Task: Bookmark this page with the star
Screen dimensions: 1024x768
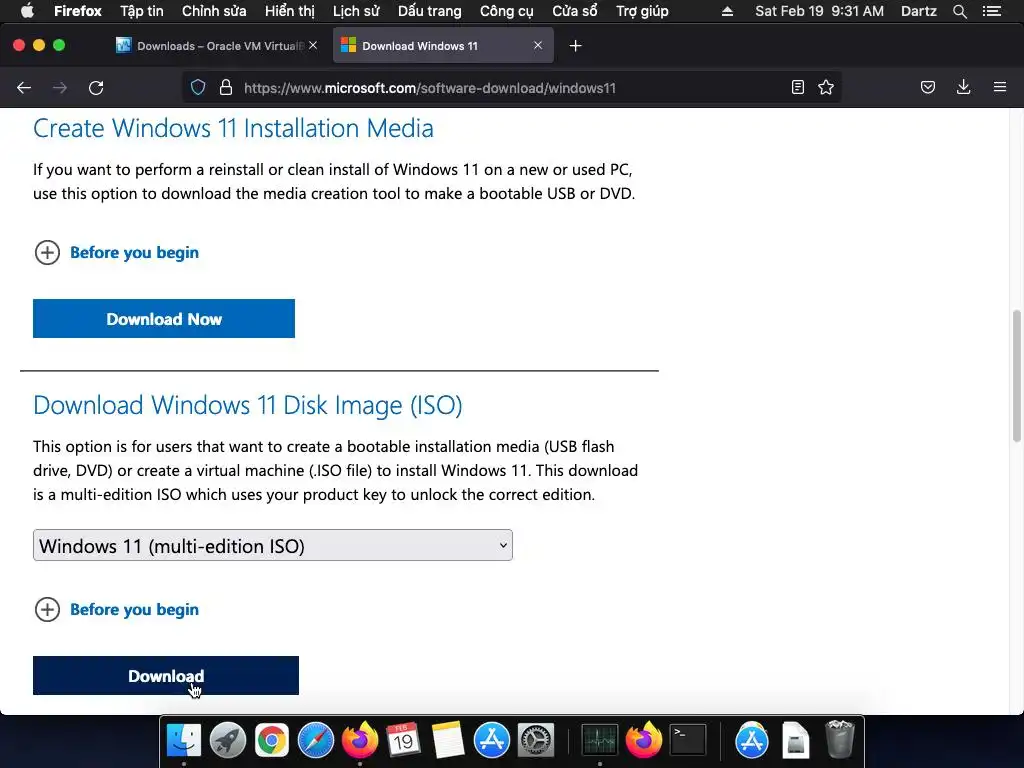Action: tap(826, 88)
